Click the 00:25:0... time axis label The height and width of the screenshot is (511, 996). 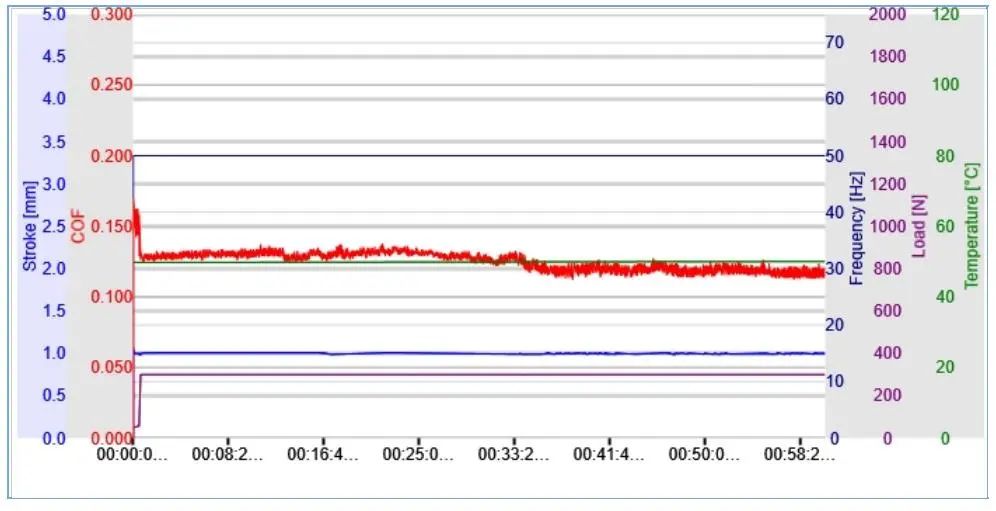(x=418, y=454)
